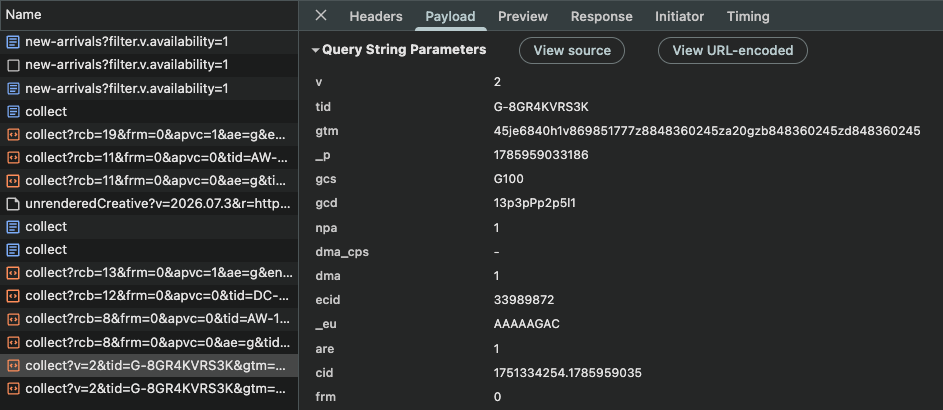
Task: Open the Preview tab
Action: point(523,16)
